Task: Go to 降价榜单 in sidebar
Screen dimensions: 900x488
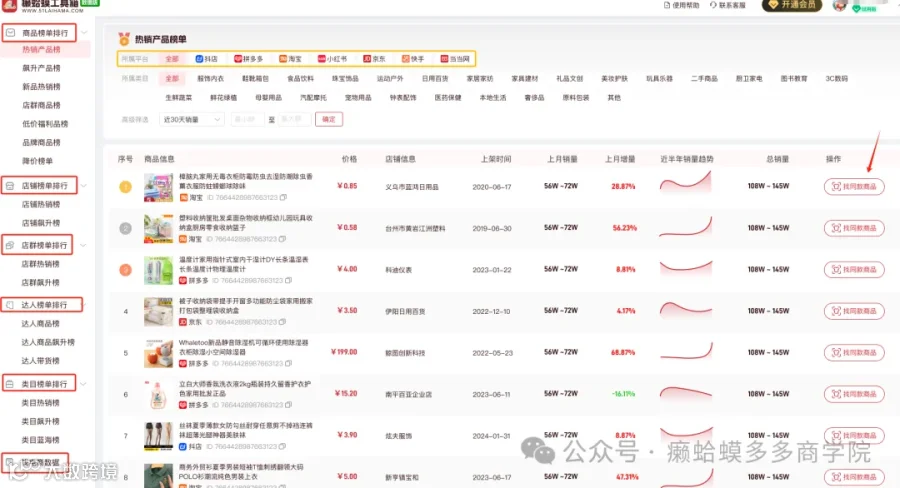Action: [37, 161]
